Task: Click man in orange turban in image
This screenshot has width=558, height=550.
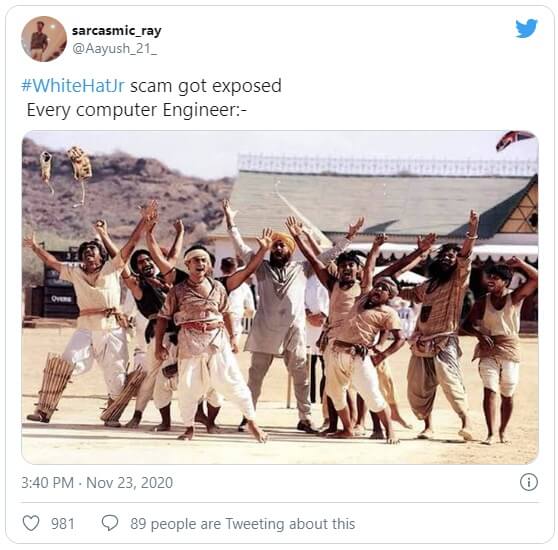Action: (281, 310)
